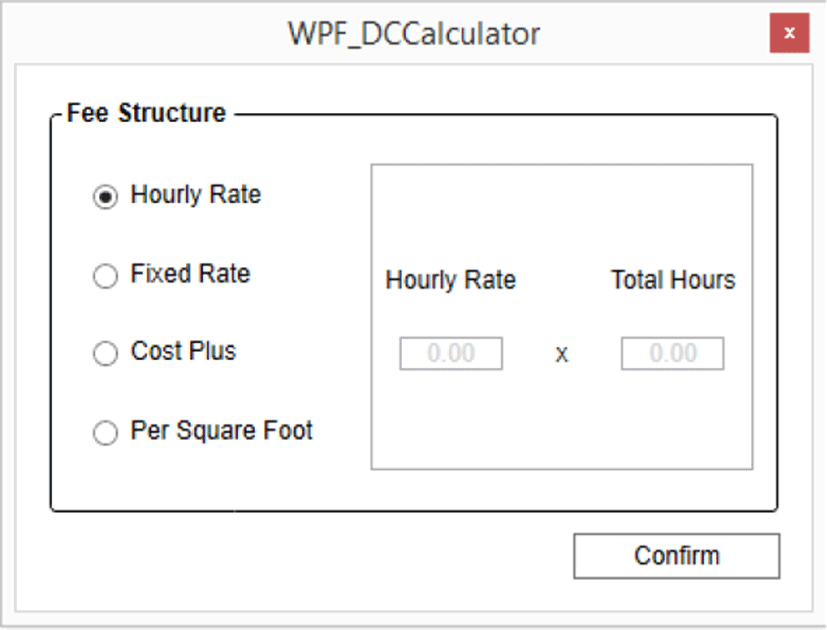827x630 pixels.
Task: Focus the Total Hours input field
Action: [x=672, y=354]
